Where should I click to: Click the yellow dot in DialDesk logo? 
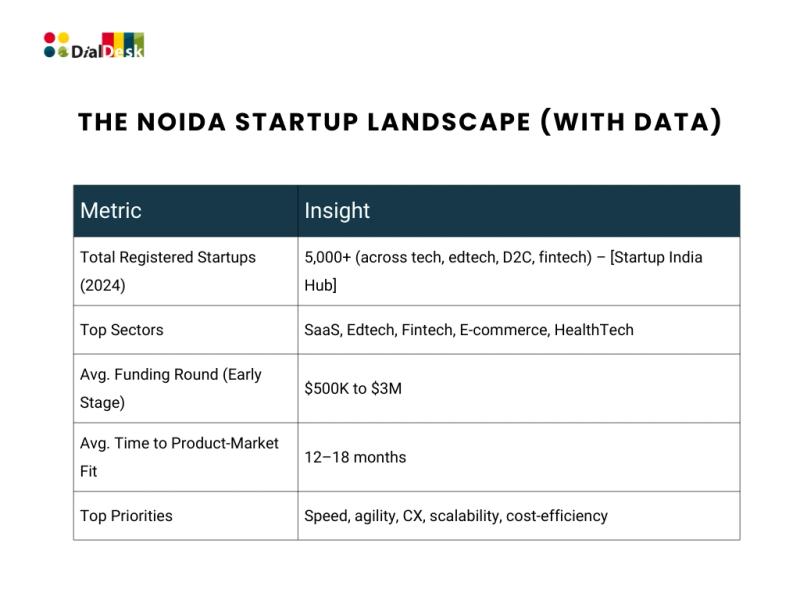tap(63, 38)
